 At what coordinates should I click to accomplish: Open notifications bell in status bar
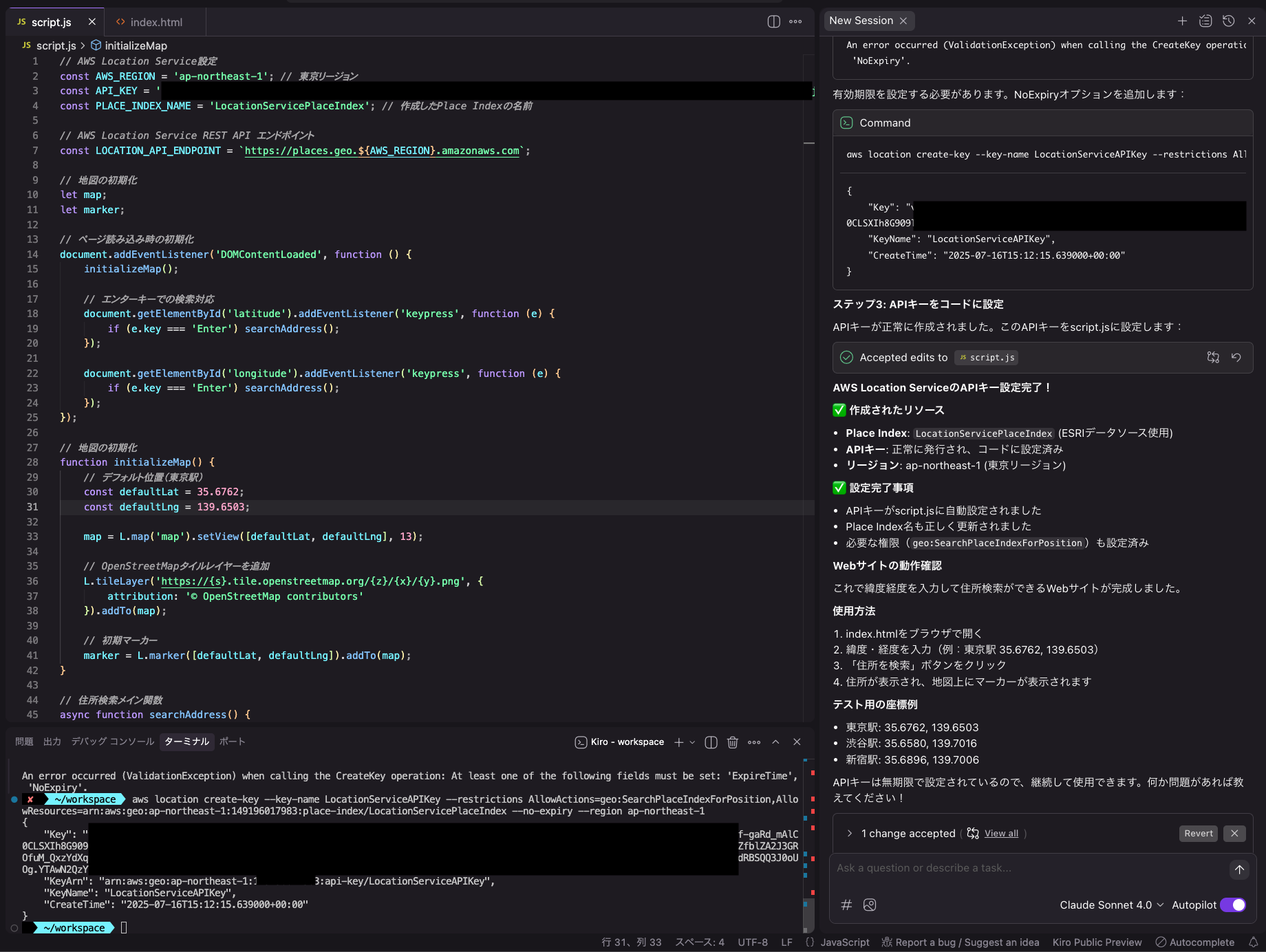pos(1253,942)
